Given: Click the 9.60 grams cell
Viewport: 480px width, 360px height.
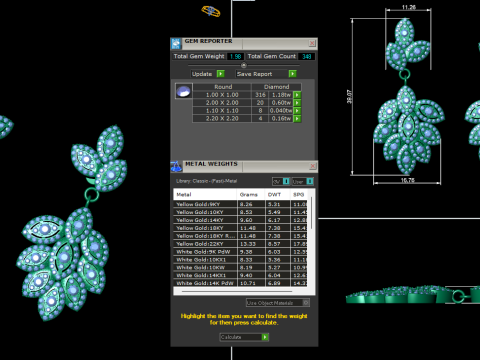Looking at the screenshot, I should (x=251, y=220).
